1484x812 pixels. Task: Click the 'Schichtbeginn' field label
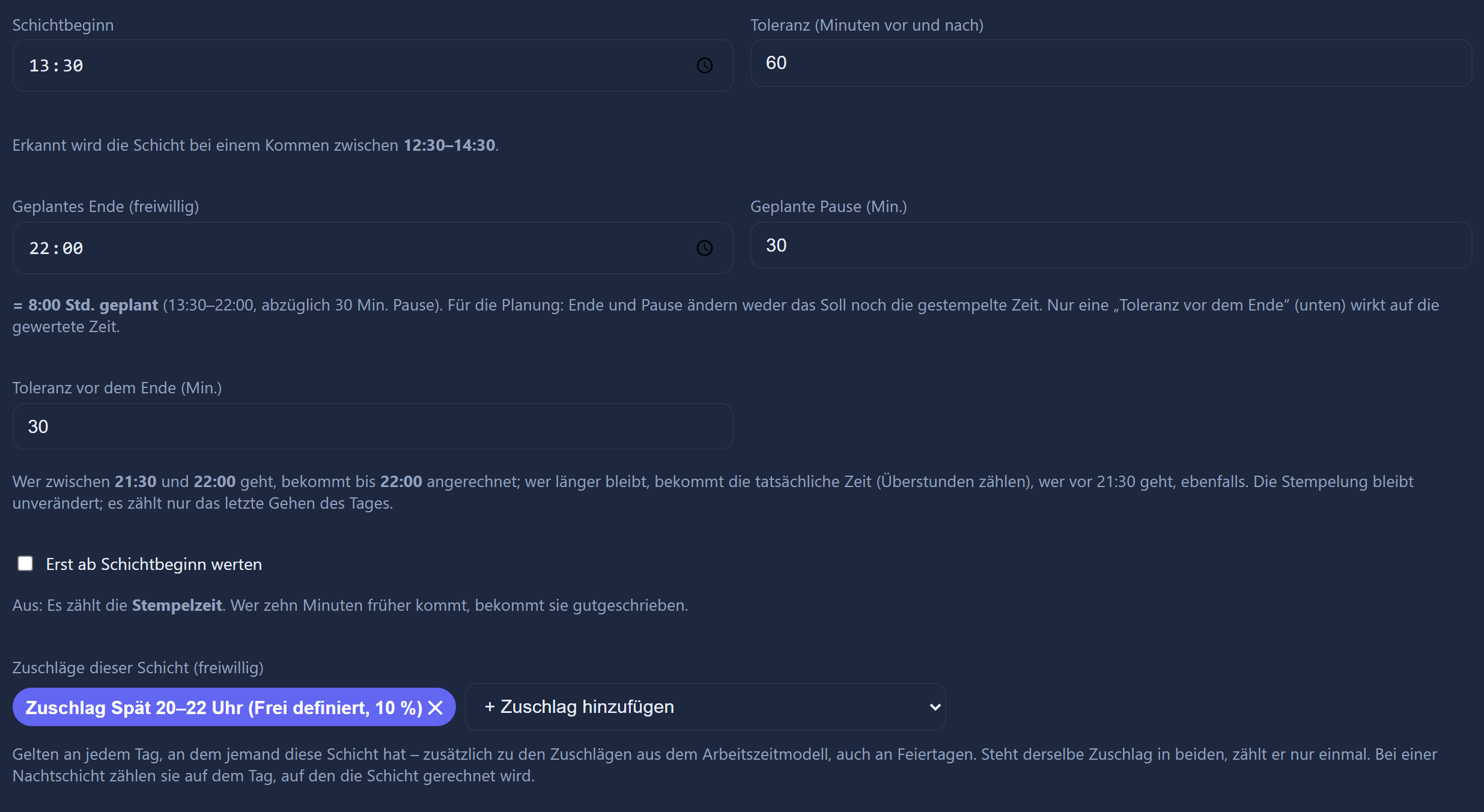[63, 25]
